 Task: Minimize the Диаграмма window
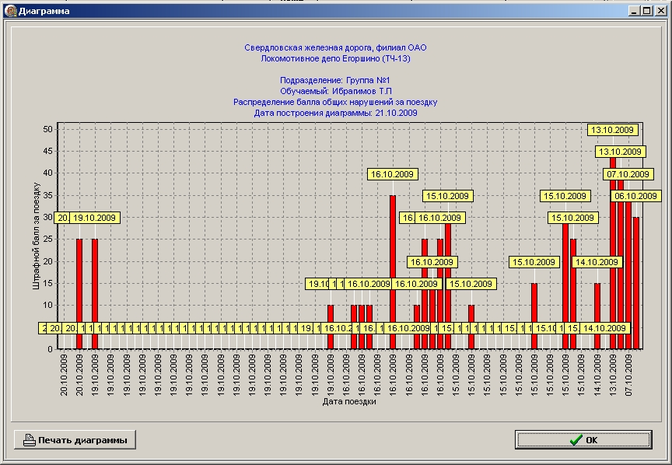[636, 7]
